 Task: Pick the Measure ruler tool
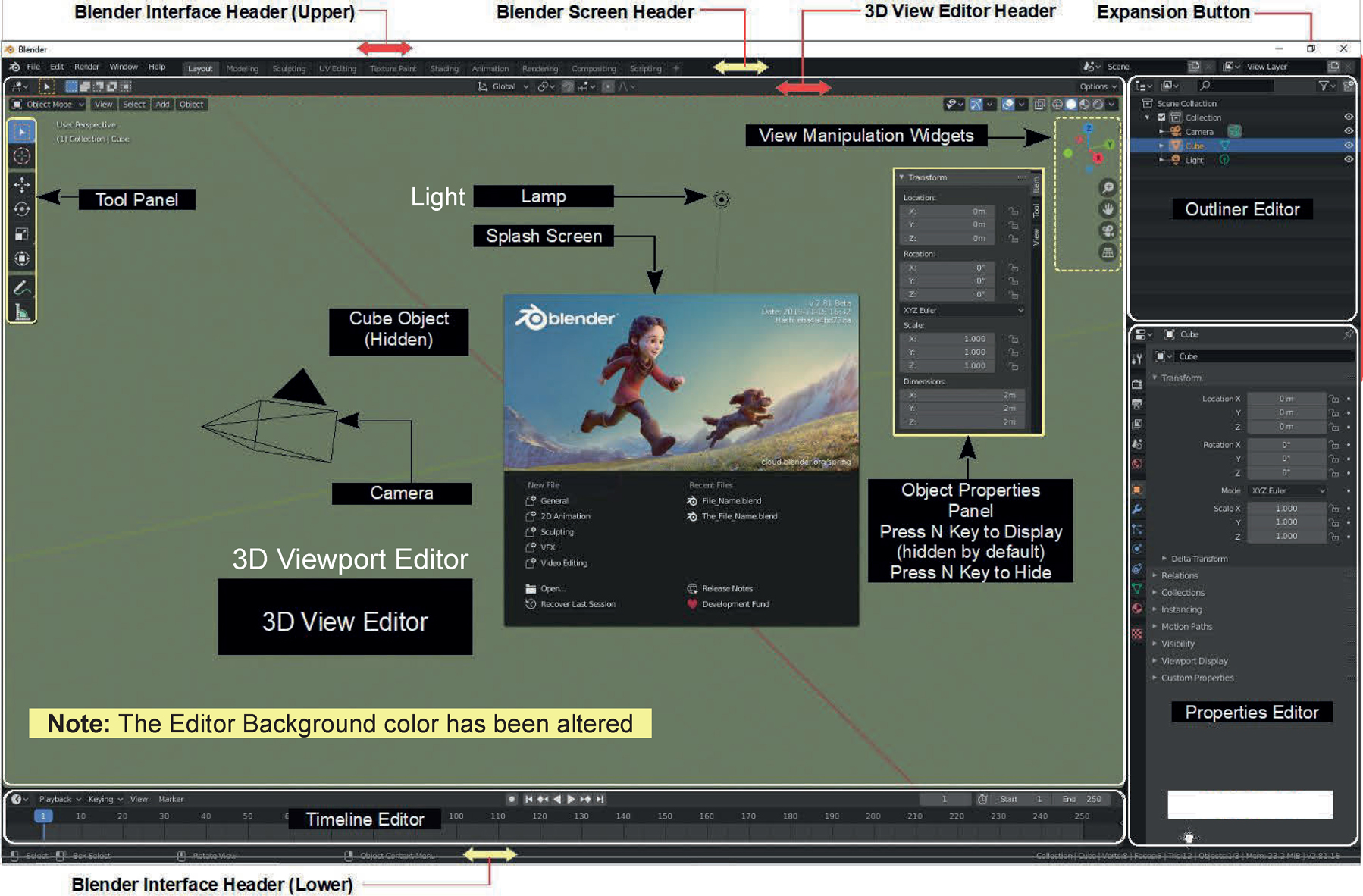click(22, 312)
